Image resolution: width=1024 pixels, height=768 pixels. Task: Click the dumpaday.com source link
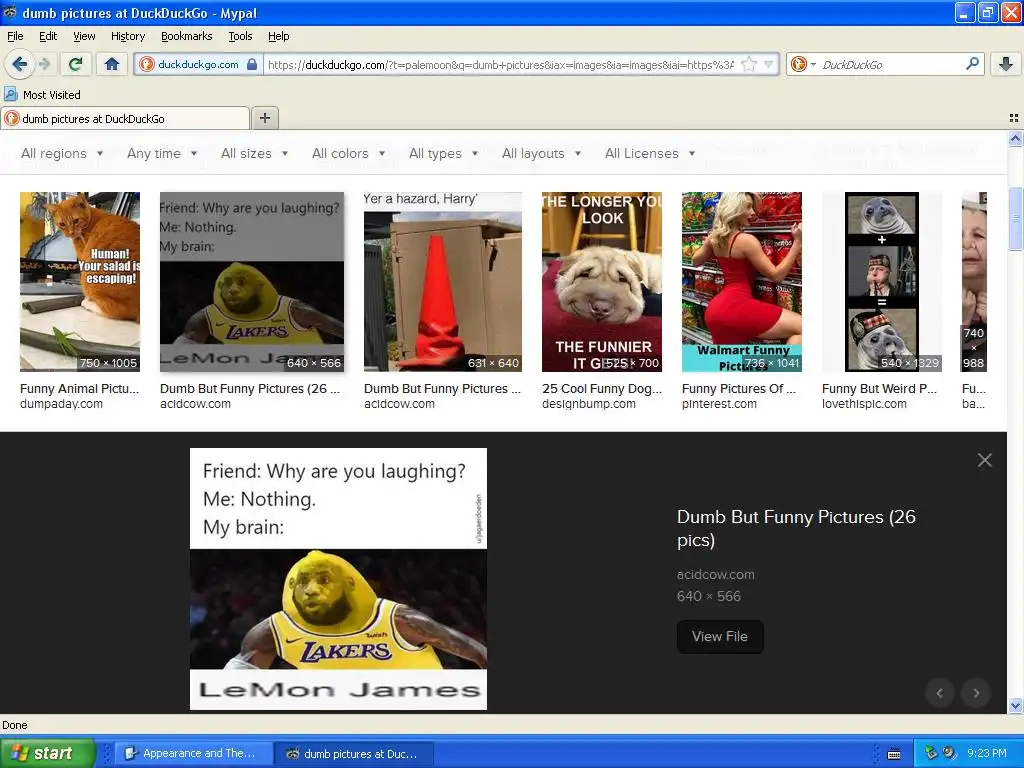(x=61, y=404)
